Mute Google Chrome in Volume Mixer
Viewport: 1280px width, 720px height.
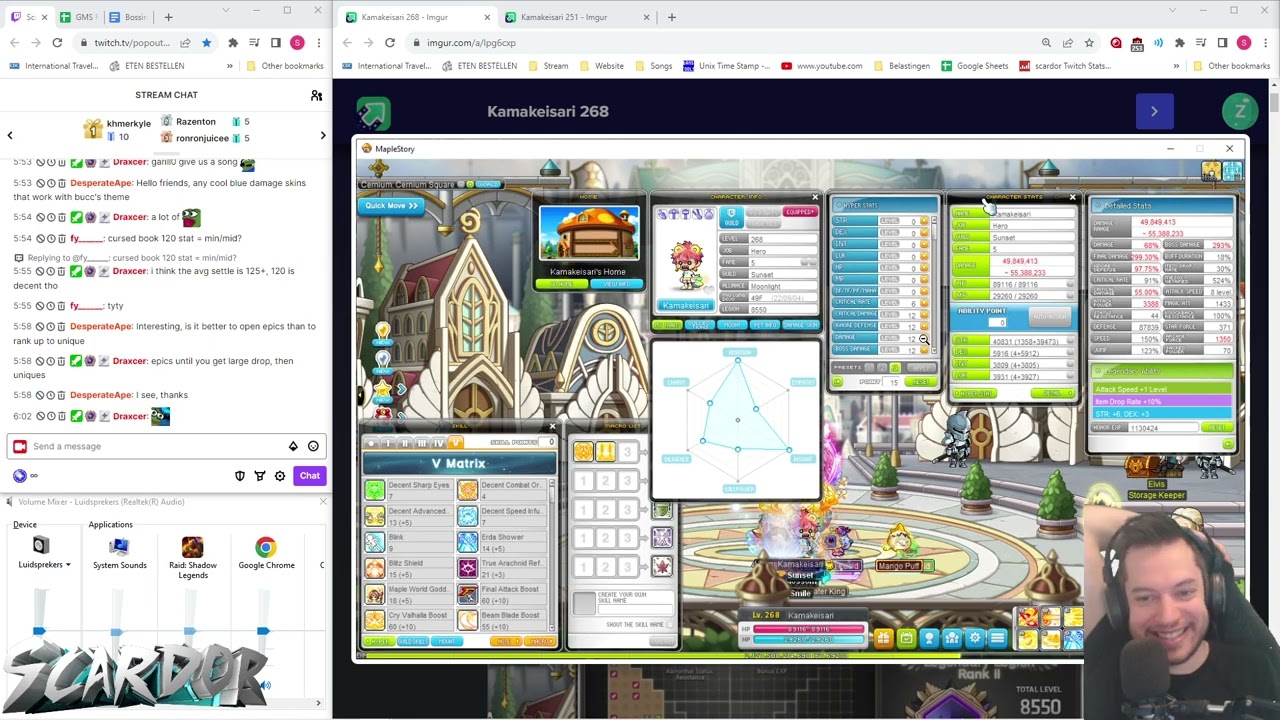pos(265,686)
